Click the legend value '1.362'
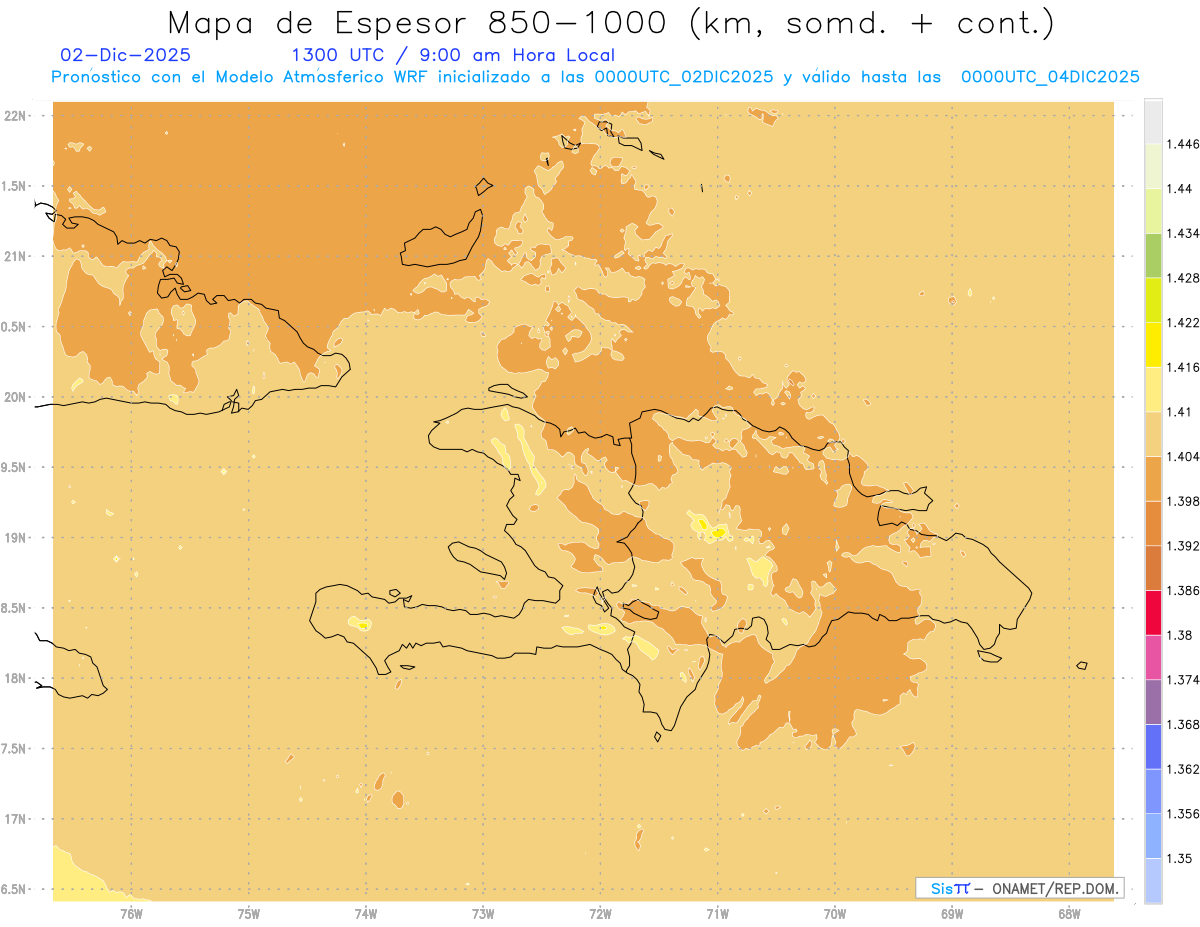 pos(1184,769)
